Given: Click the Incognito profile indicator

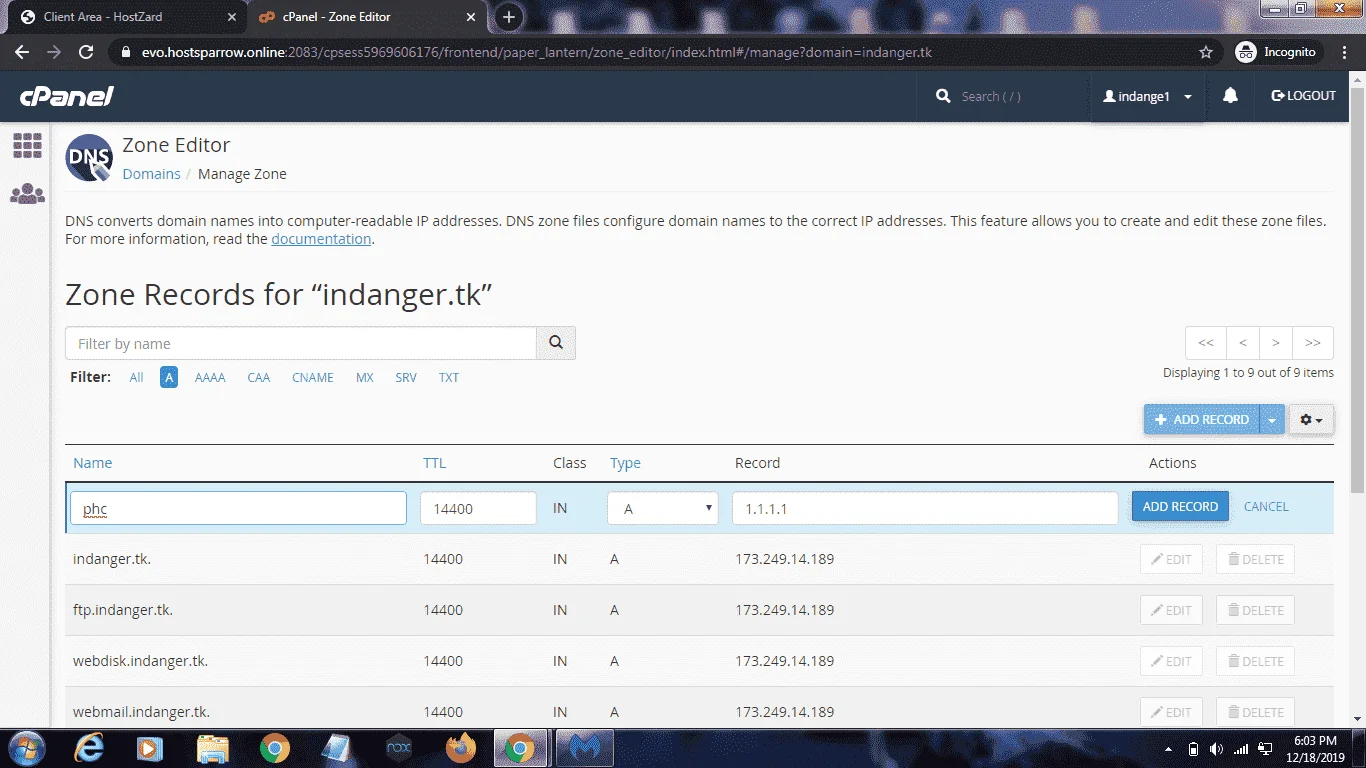Looking at the screenshot, I should click(1277, 52).
